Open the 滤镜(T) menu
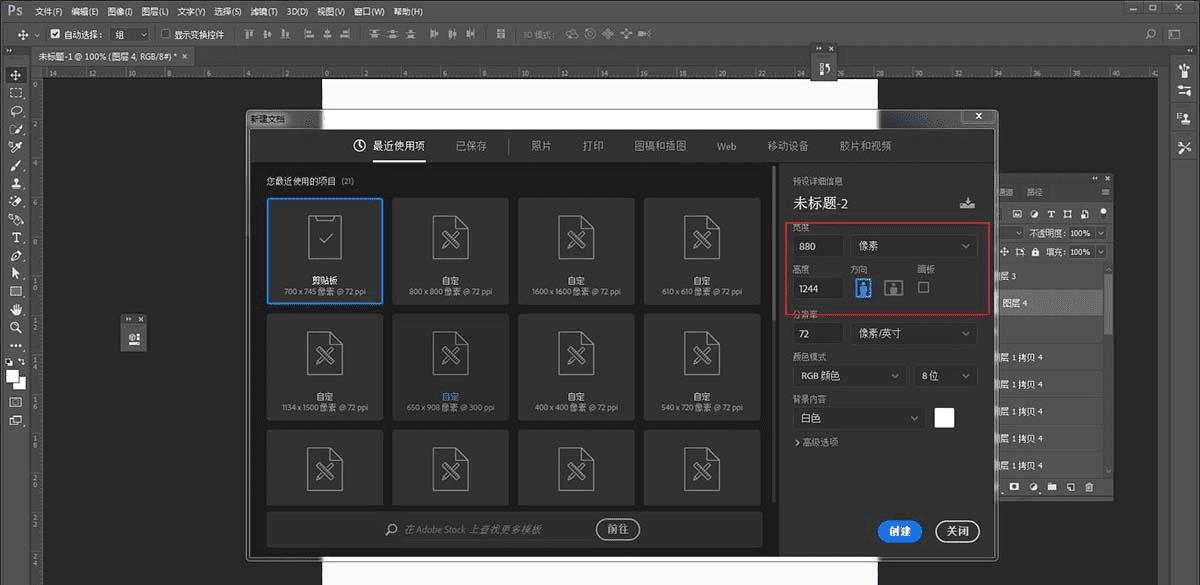The width and height of the screenshot is (1200, 585). (265, 11)
